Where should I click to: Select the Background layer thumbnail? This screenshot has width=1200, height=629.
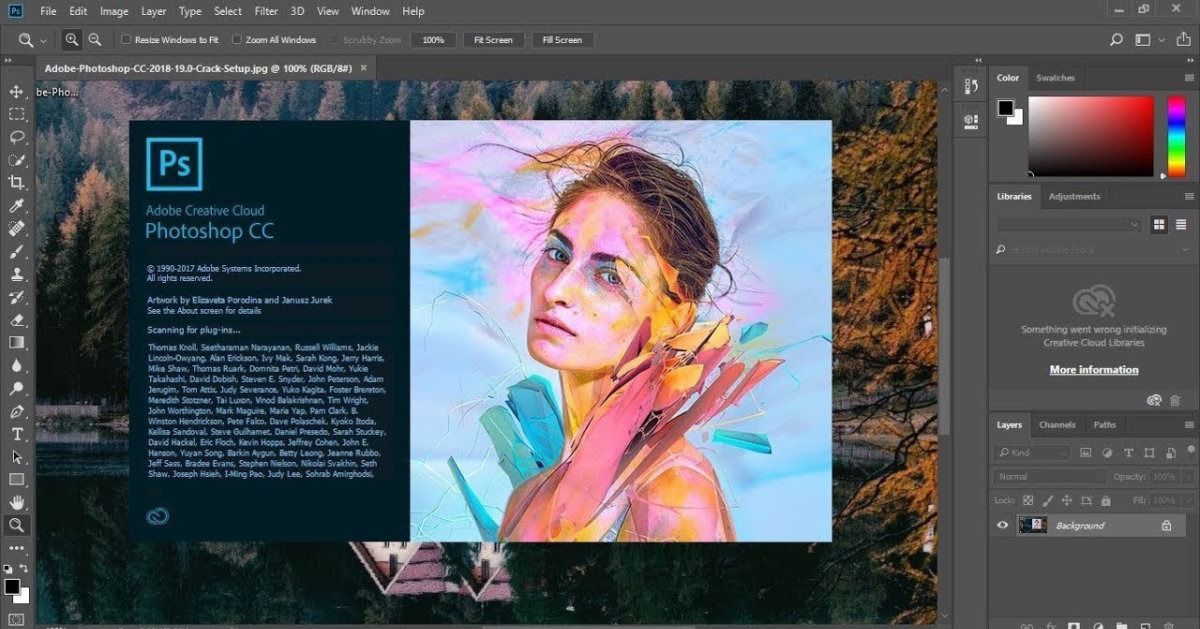pos(1034,525)
